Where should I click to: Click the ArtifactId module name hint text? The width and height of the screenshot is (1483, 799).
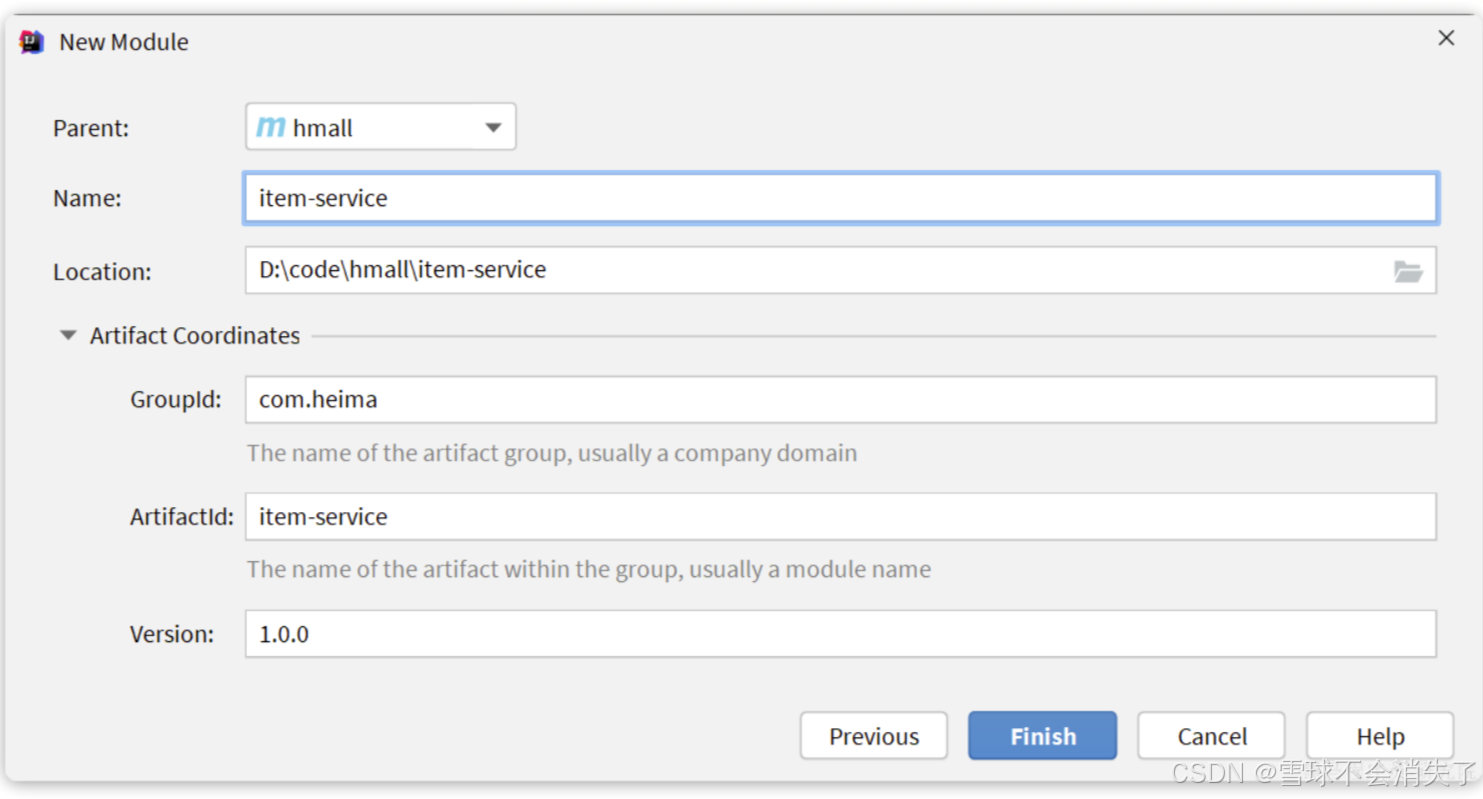[589, 569]
